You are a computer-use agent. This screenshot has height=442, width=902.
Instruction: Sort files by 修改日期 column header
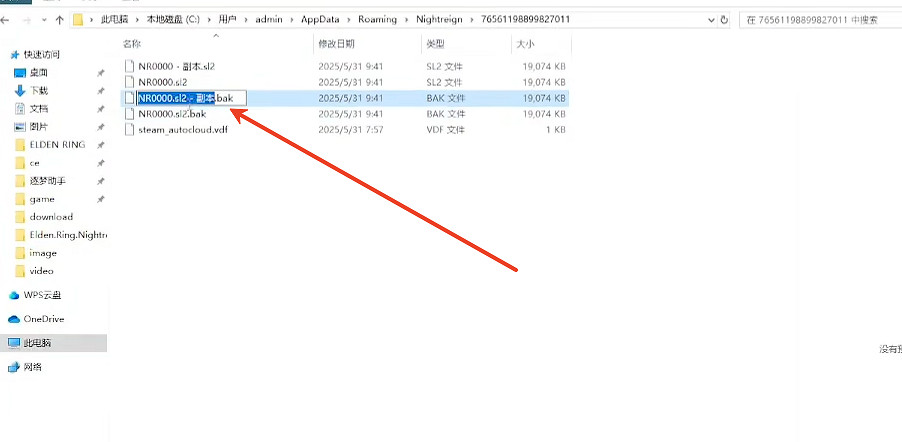335,45
